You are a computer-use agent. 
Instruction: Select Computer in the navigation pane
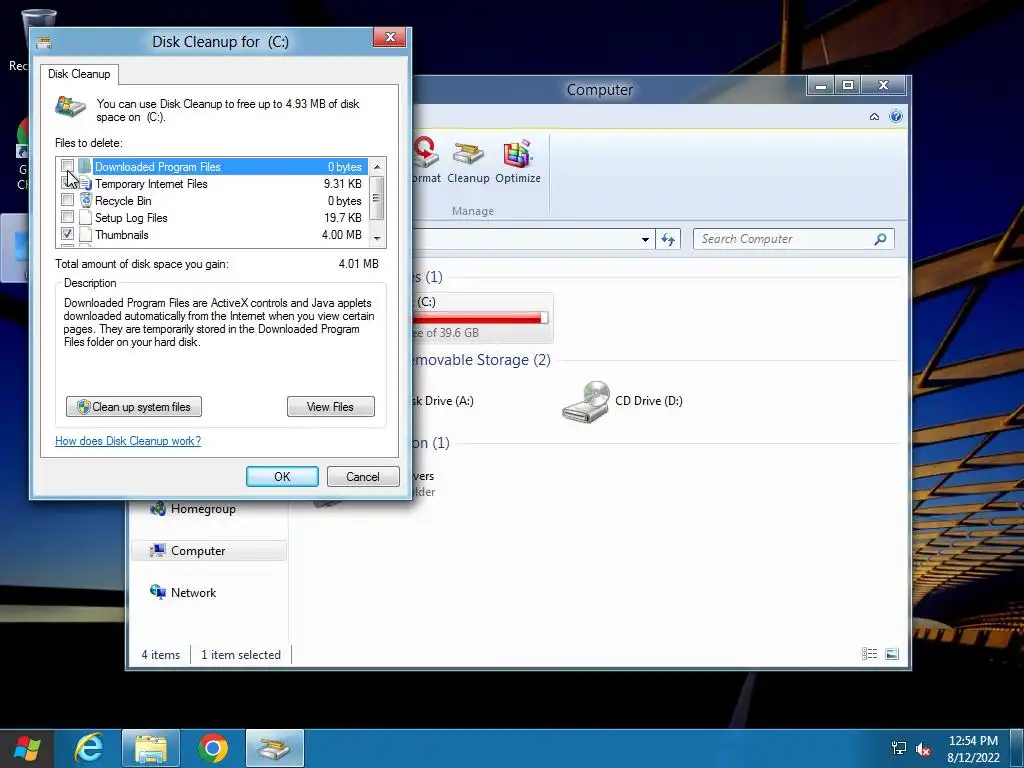pos(209,551)
